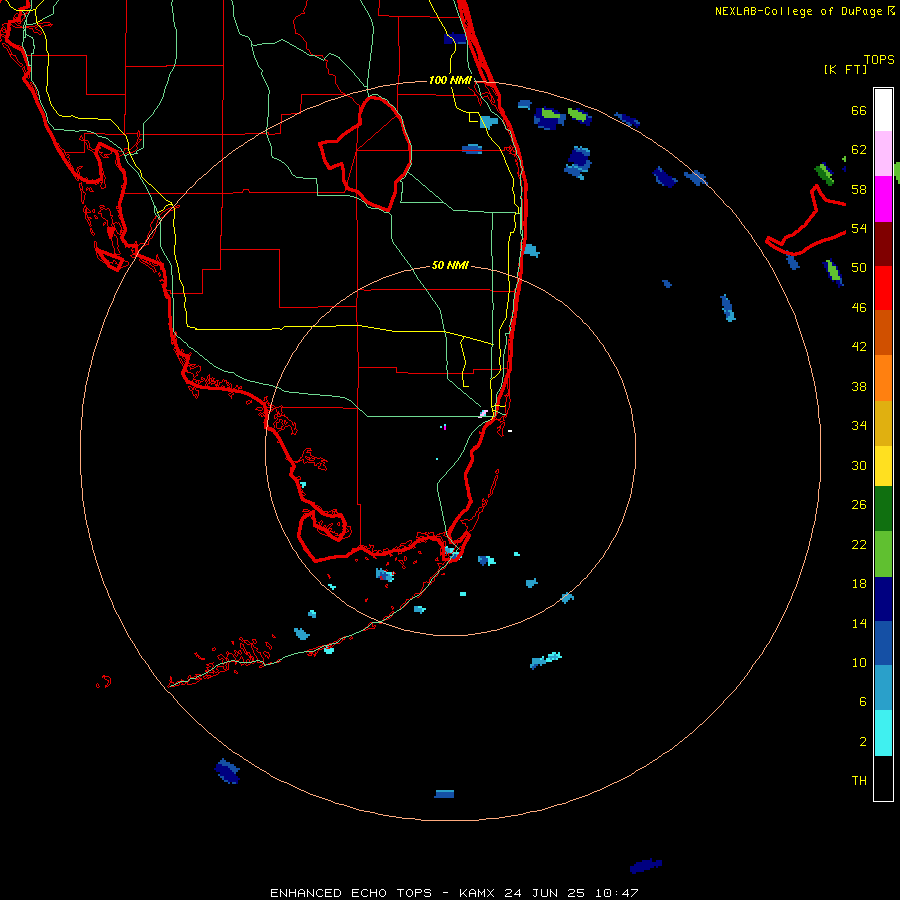The image size is (900, 900).
Task: Click the TH legend label
Action: click(x=859, y=781)
